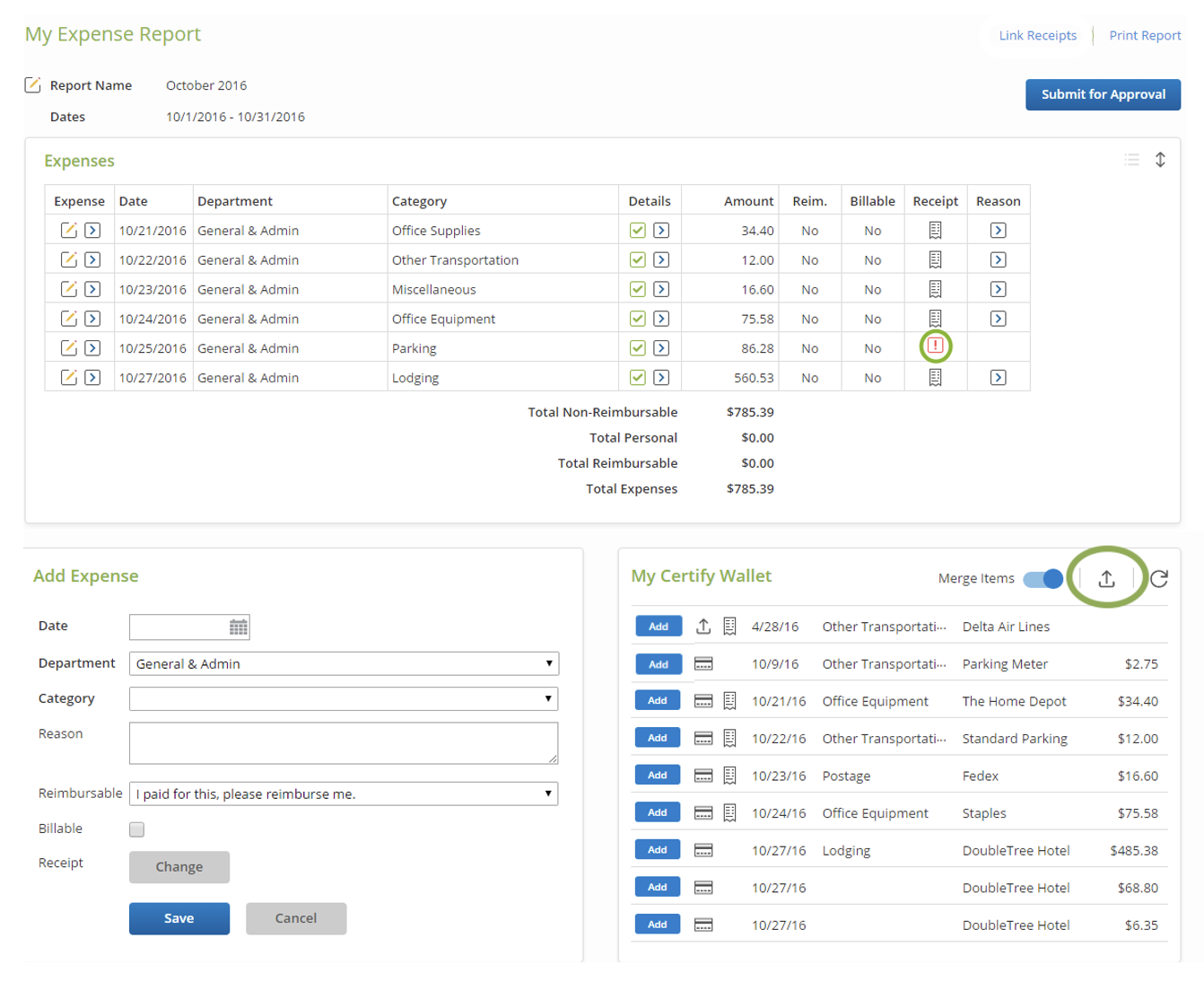The width and height of the screenshot is (1204, 982).
Task: Click the upload icon in My Certify Wallet
Action: [1106, 579]
